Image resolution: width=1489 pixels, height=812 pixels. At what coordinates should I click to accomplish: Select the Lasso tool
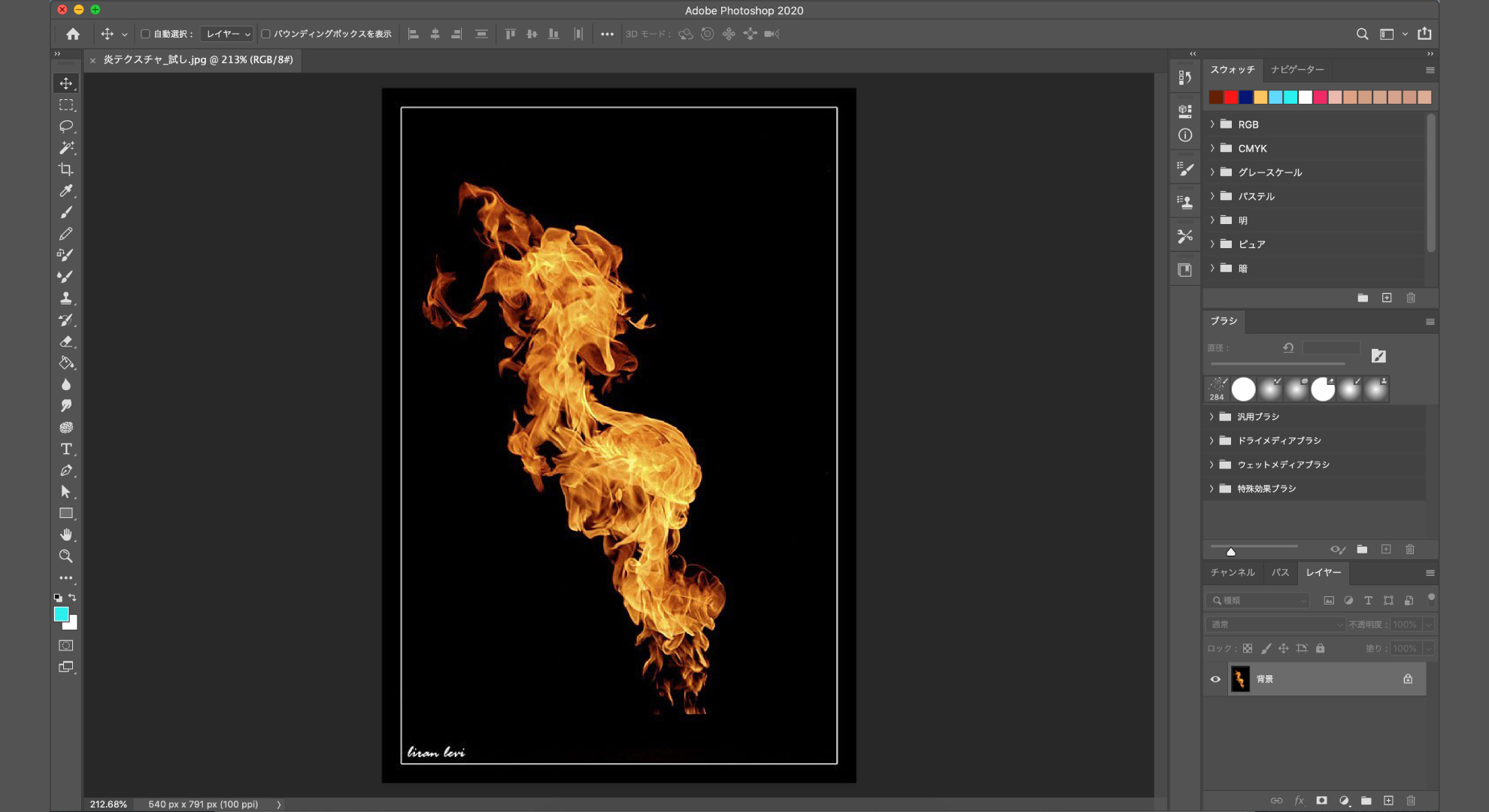66,126
